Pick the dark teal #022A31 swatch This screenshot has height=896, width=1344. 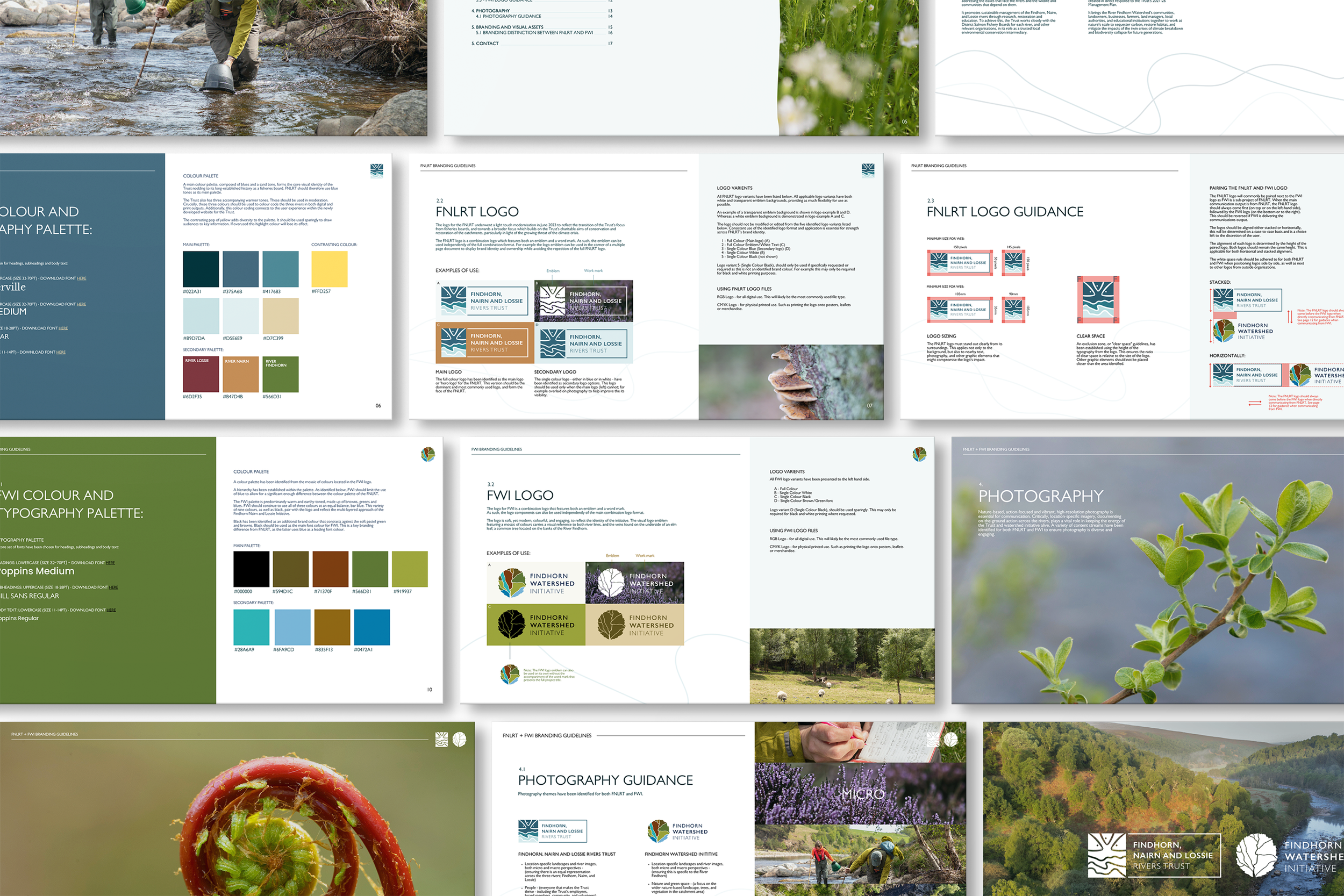(x=201, y=269)
